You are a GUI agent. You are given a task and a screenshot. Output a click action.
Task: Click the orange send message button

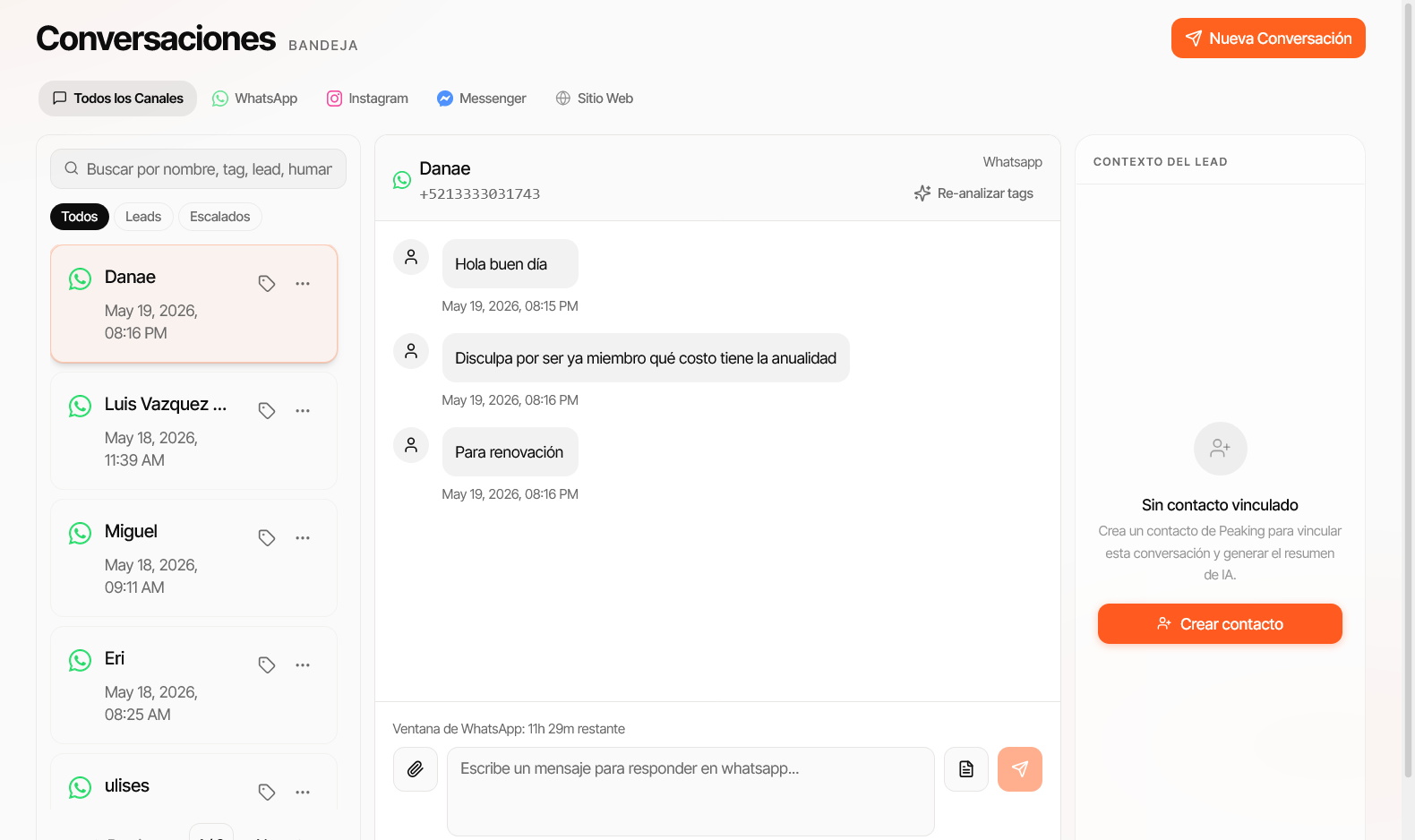tap(1020, 769)
